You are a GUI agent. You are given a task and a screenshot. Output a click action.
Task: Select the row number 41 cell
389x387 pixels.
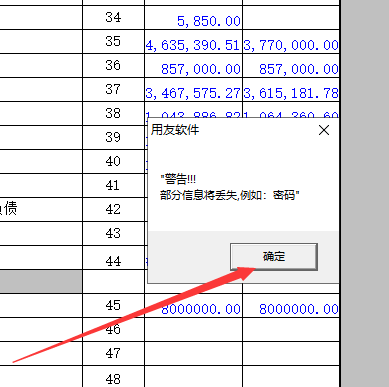[x=113, y=186]
